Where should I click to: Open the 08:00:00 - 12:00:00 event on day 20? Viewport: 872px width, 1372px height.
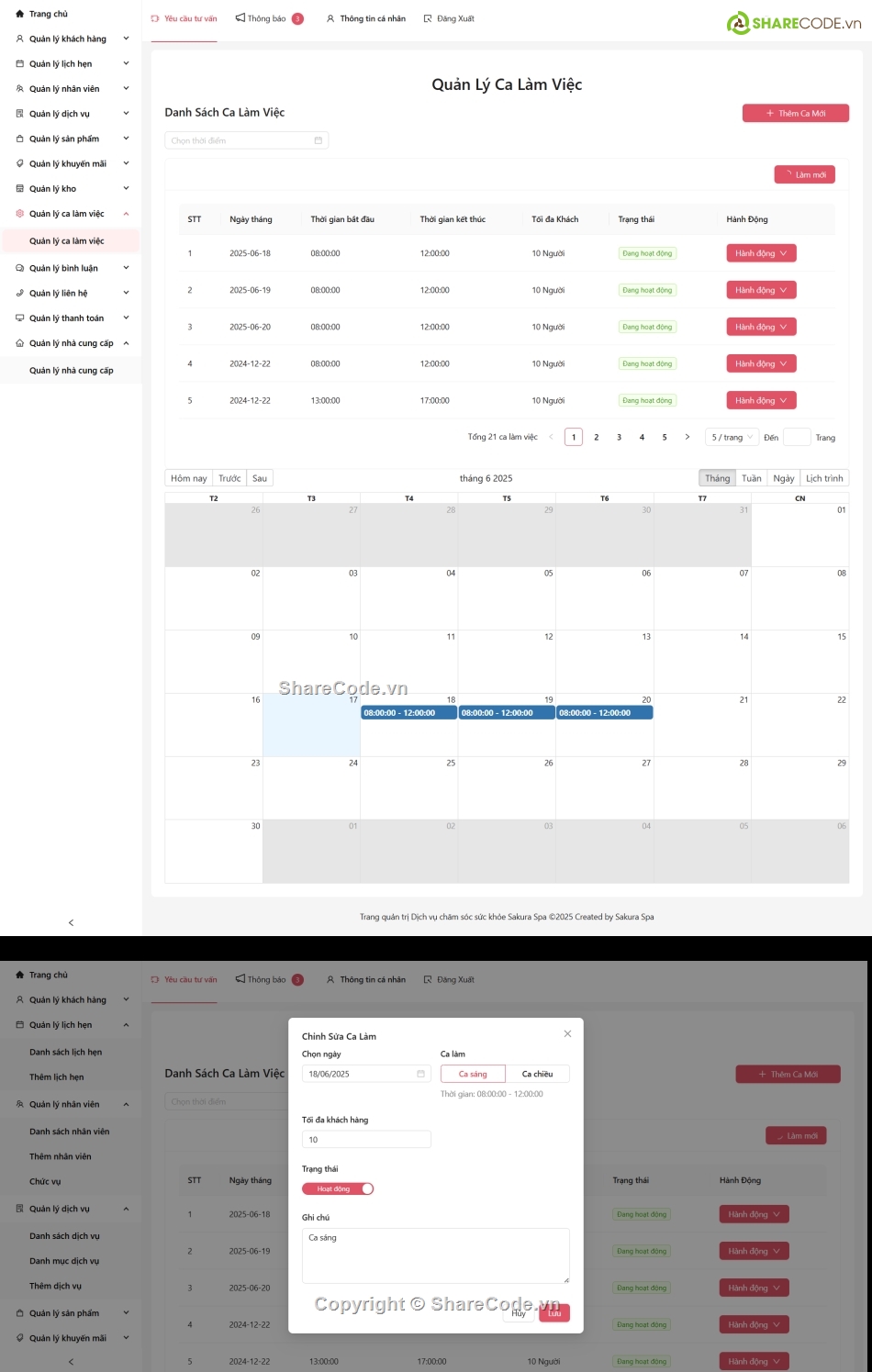tap(605, 713)
